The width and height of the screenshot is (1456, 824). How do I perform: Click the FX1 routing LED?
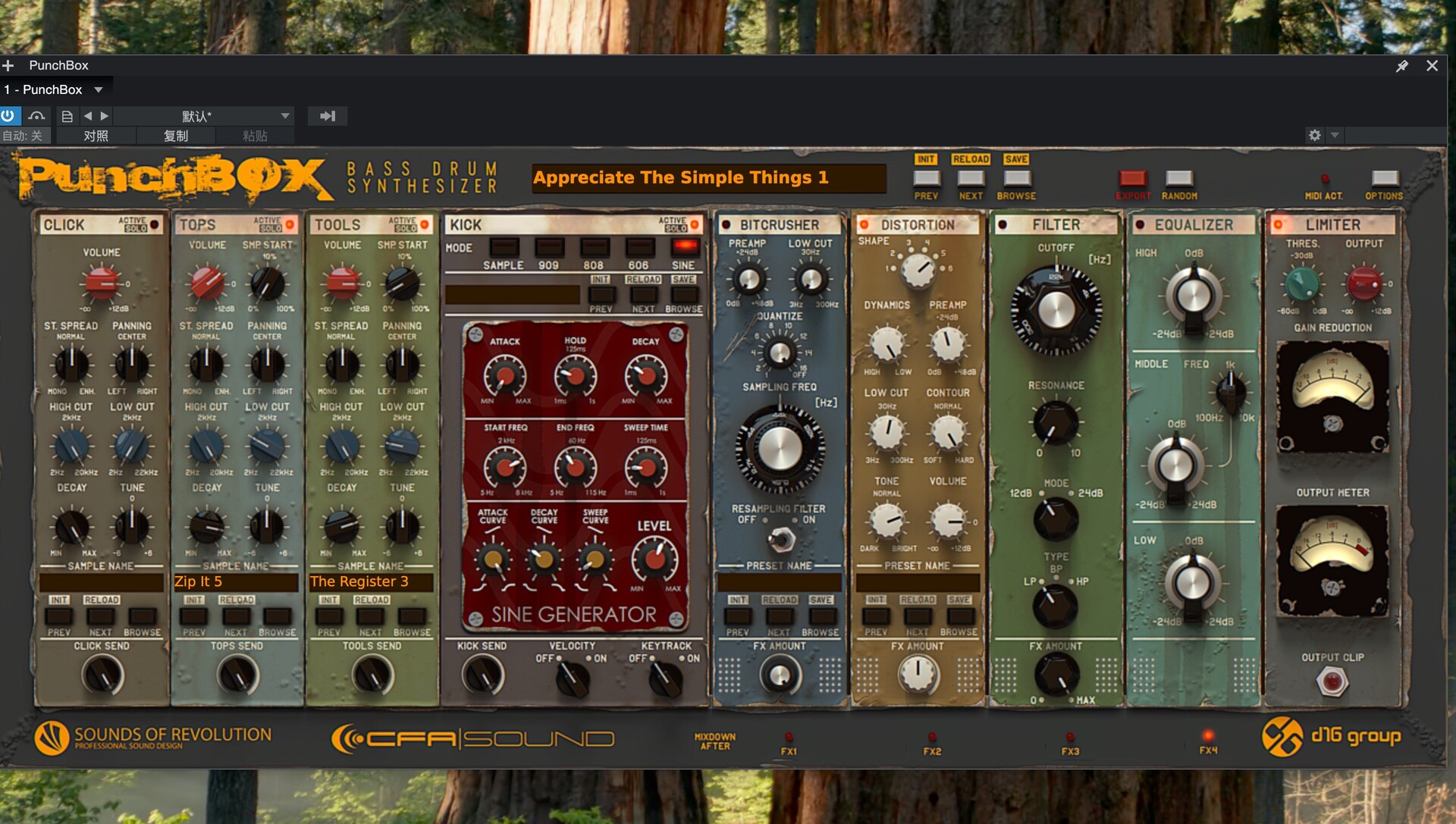(789, 737)
